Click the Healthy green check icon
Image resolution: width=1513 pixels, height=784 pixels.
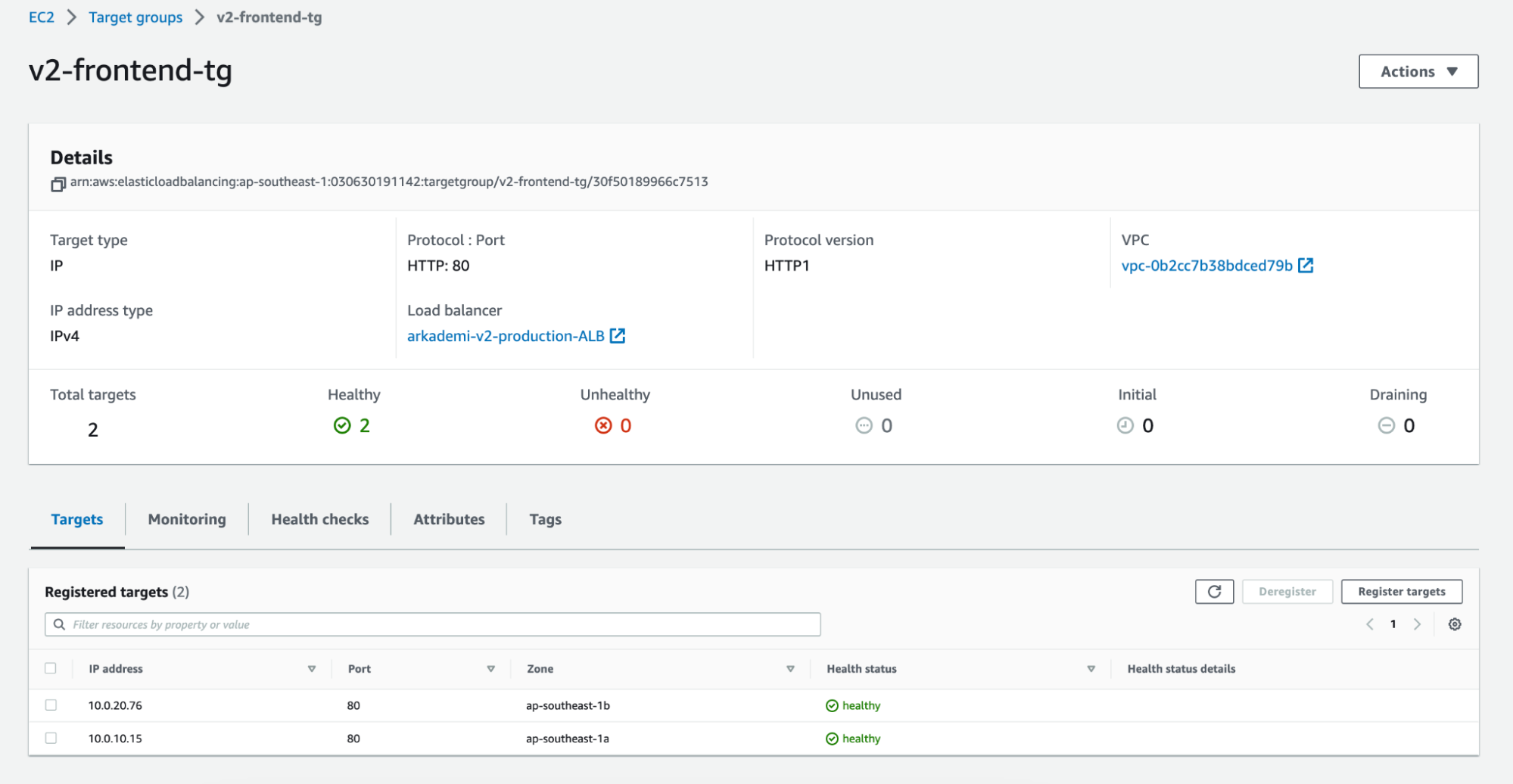coord(342,425)
